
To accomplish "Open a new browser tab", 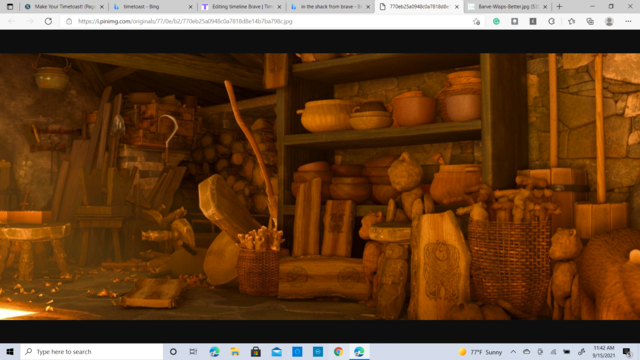I will point(559,7).
